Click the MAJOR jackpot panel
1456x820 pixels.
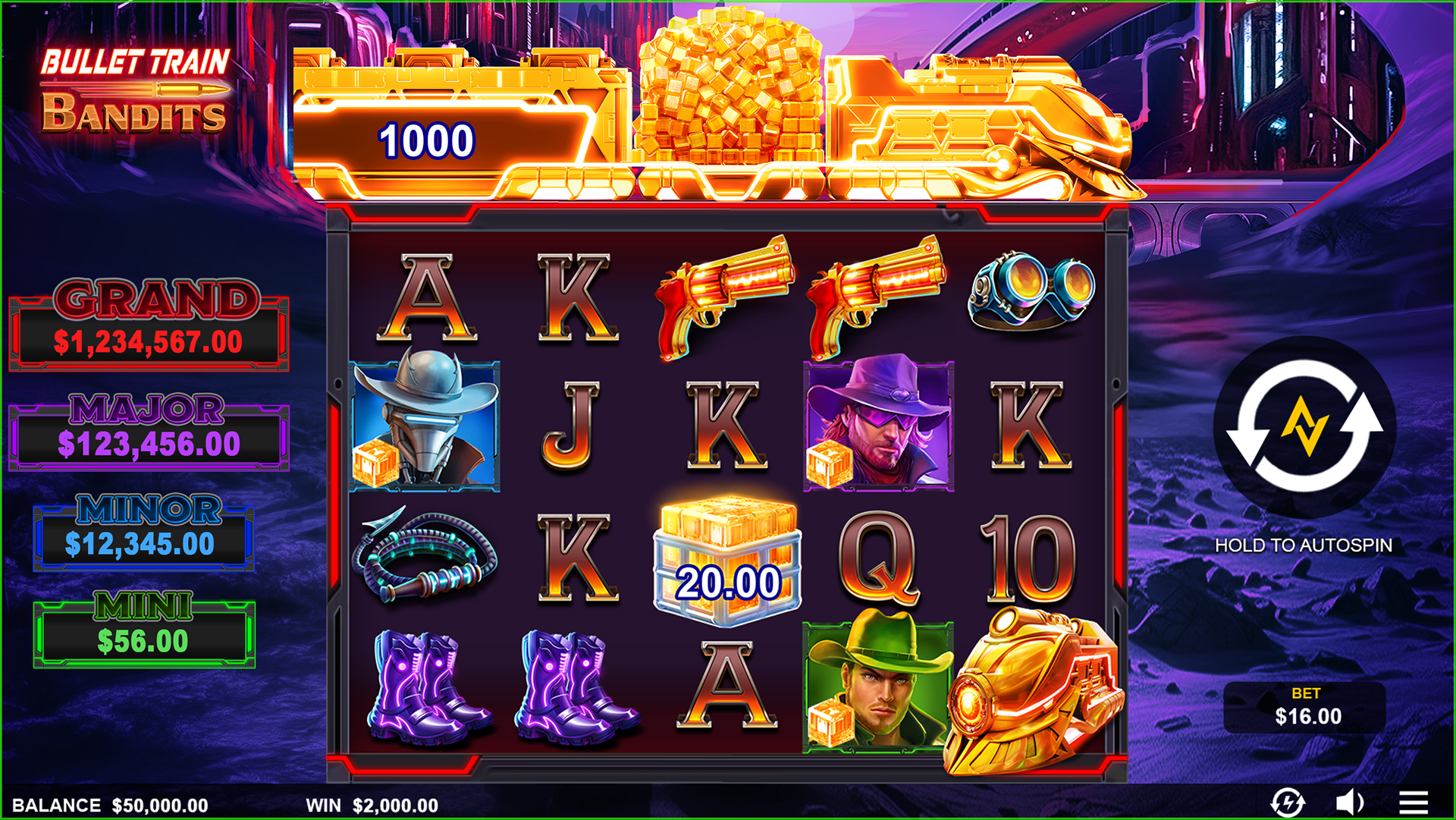(x=149, y=430)
